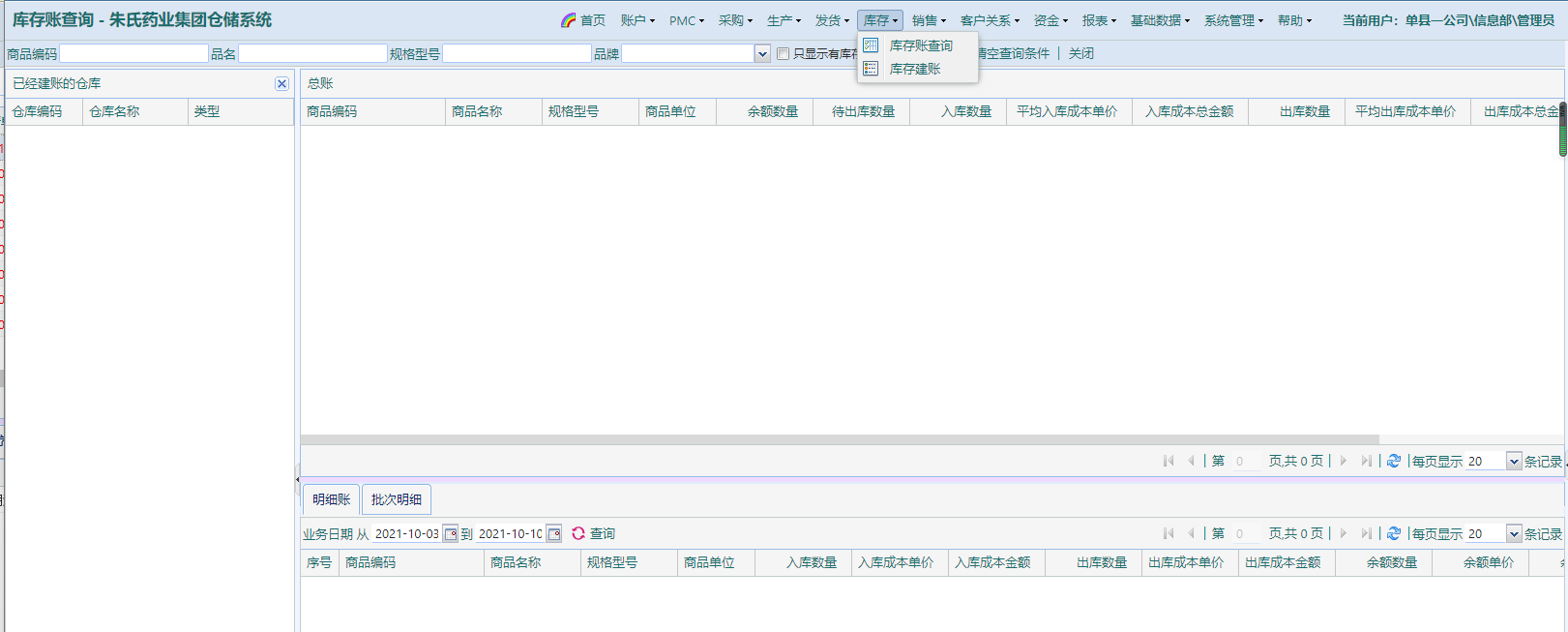This screenshot has width=1568, height=632.
Task: Switch to the 批次明细 tab
Action: tap(397, 499)
